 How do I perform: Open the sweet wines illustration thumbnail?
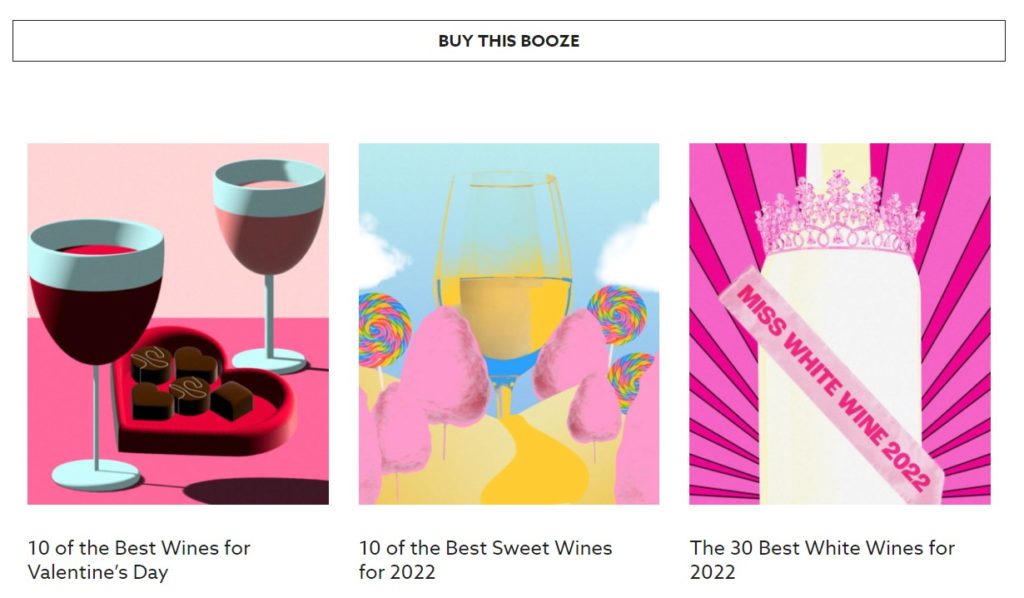pos(509,324)
